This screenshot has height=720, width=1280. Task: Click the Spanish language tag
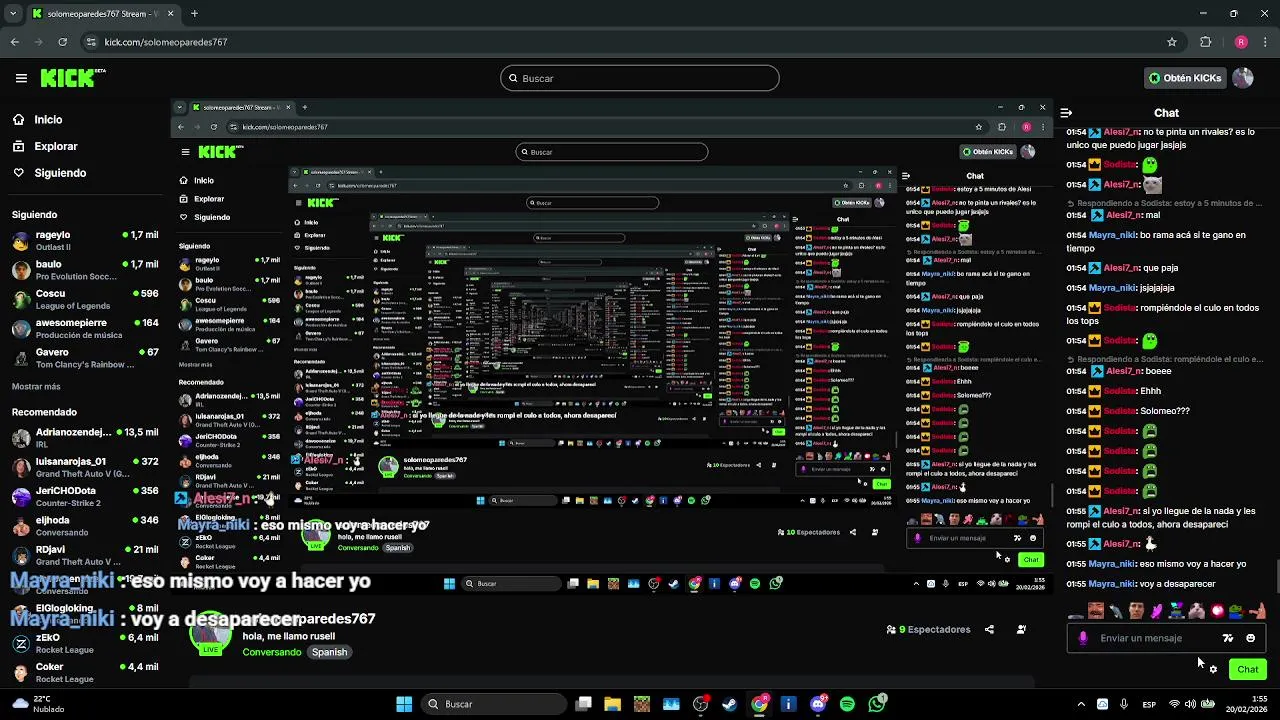coord(329,652)
